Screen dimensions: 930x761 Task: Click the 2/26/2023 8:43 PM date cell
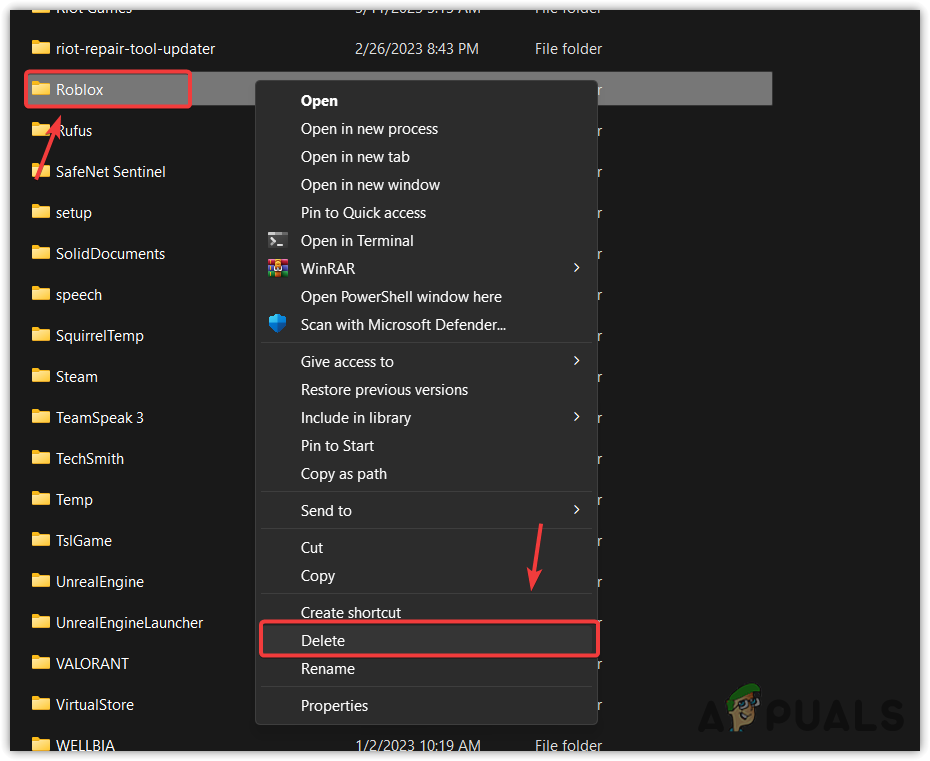coord(416,49)
